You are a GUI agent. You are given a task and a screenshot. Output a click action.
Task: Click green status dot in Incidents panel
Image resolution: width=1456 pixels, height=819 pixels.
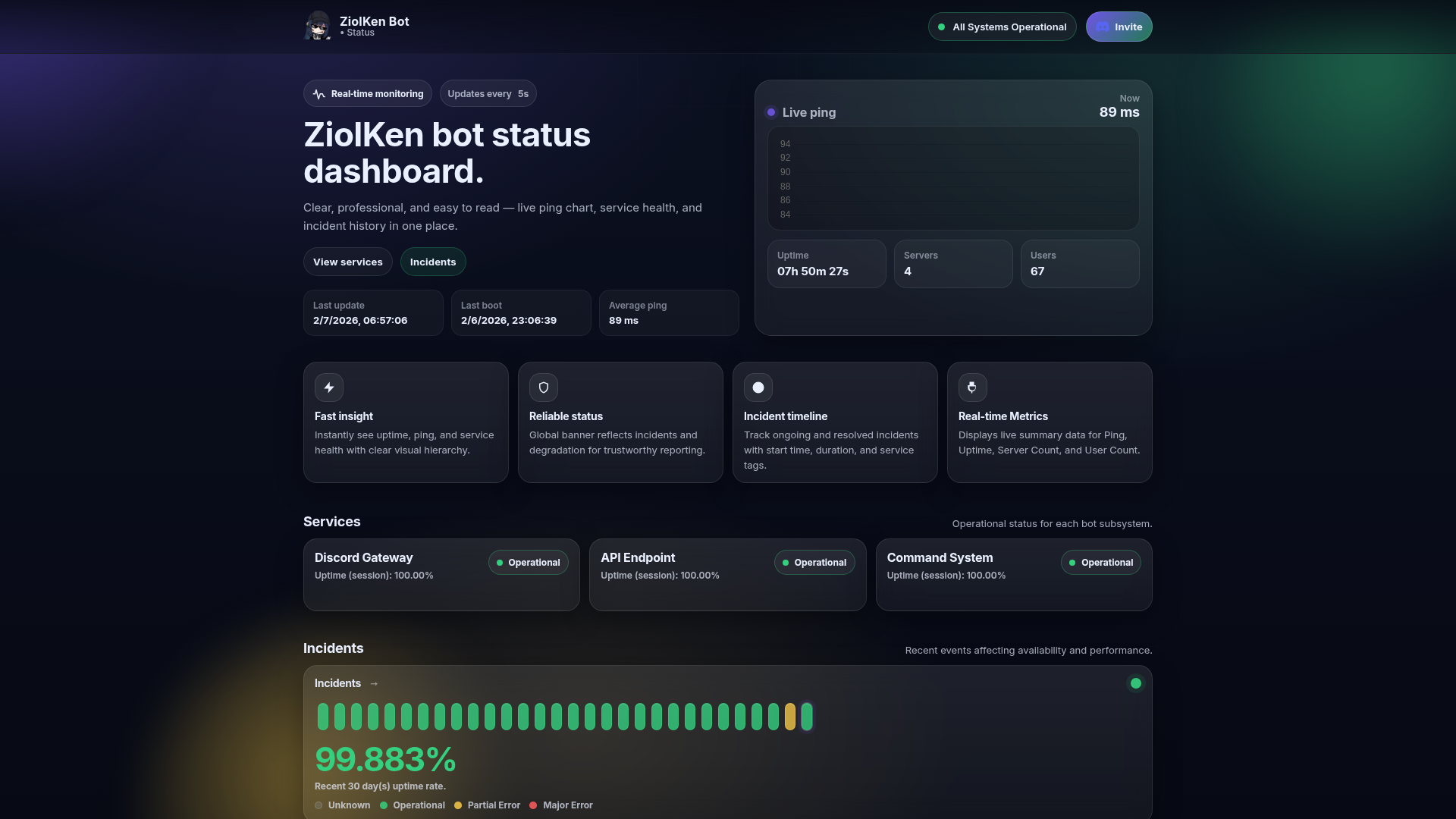pyautogui.click(x=1135, y=683)
